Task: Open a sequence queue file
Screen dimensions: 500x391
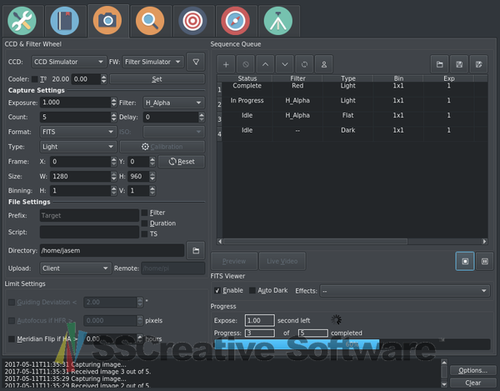Action: (440, 64)
